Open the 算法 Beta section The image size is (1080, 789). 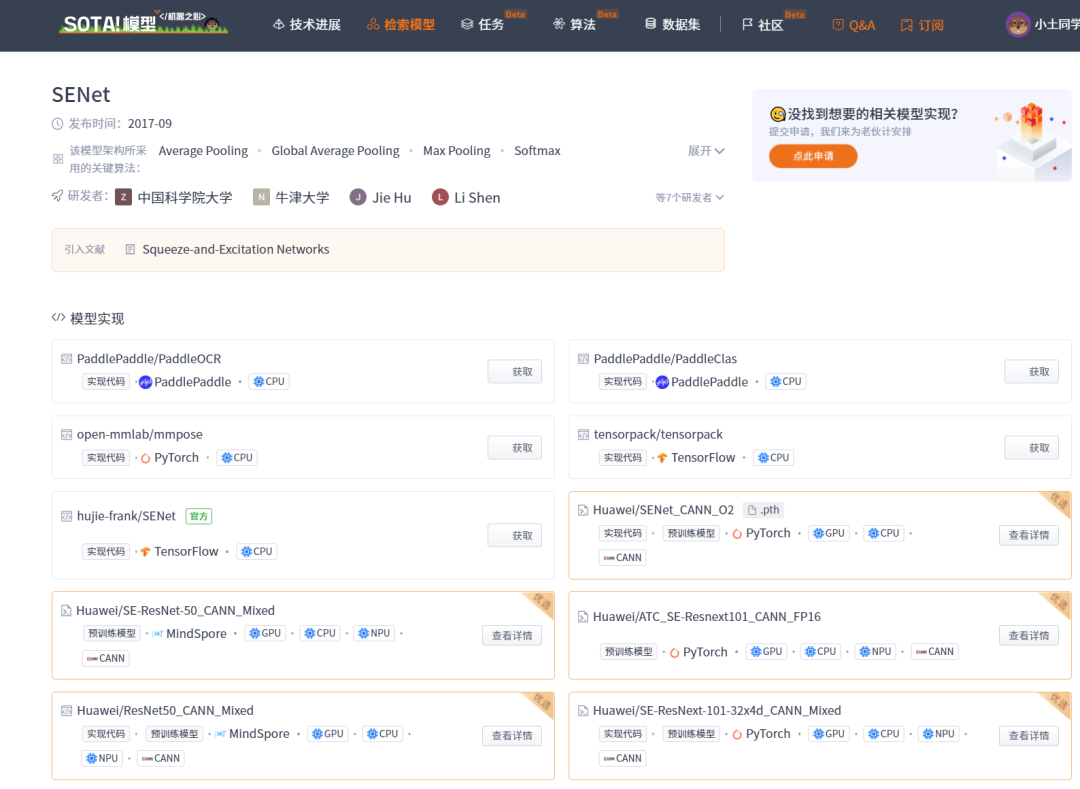[x=574, y=25]
